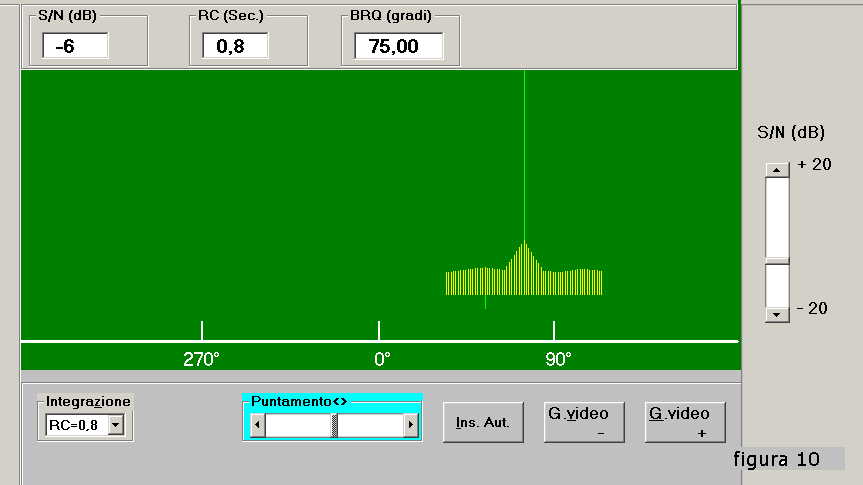Click the S/N (dB) field showing -6
The height and width of the screenshot is (485, 863).
(75, 46)
